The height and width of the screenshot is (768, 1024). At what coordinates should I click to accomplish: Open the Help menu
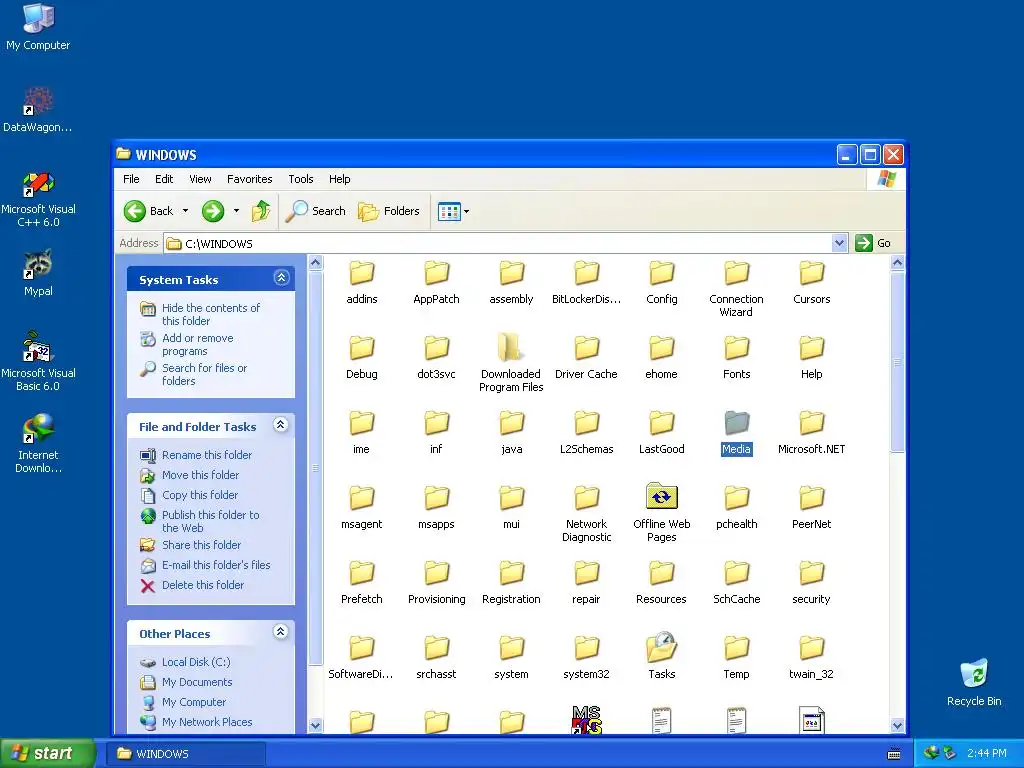point(339,179)
